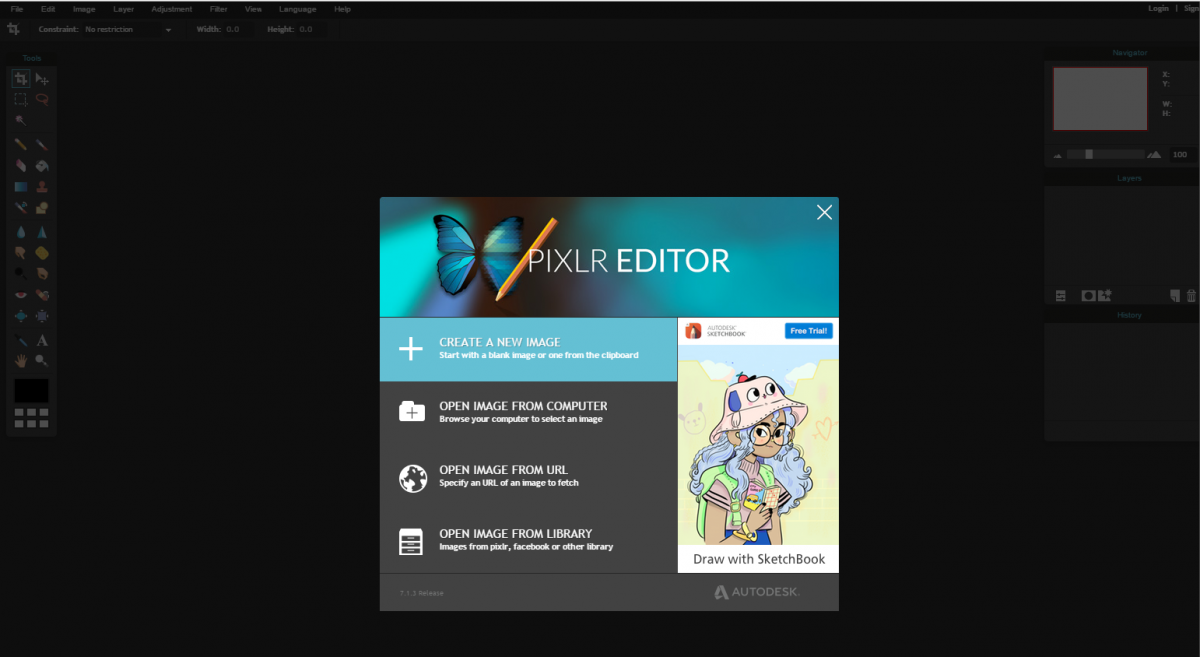The height and width of the screenshot is (657, 1200).
Task: Click the Login link
Action: [1158, 9]
